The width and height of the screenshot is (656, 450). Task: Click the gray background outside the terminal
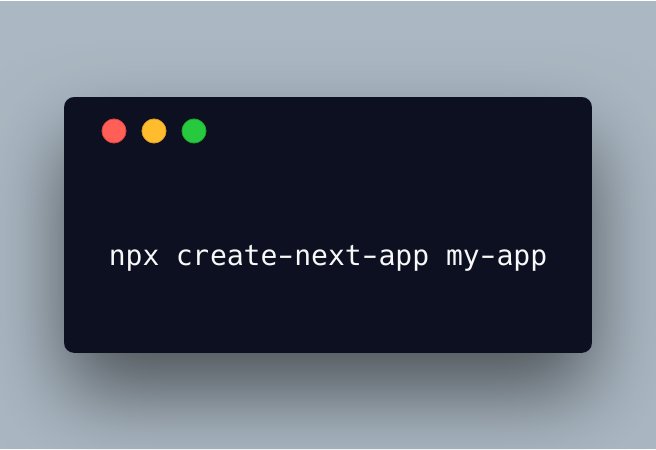click(328, 46)
